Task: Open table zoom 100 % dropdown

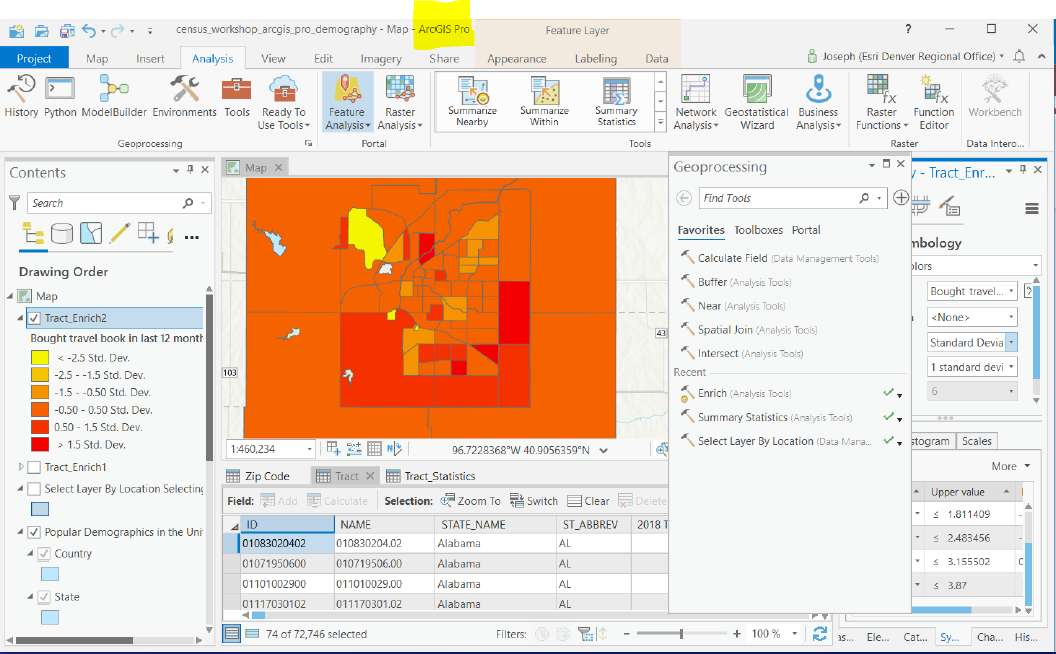Action: (795, 634)
